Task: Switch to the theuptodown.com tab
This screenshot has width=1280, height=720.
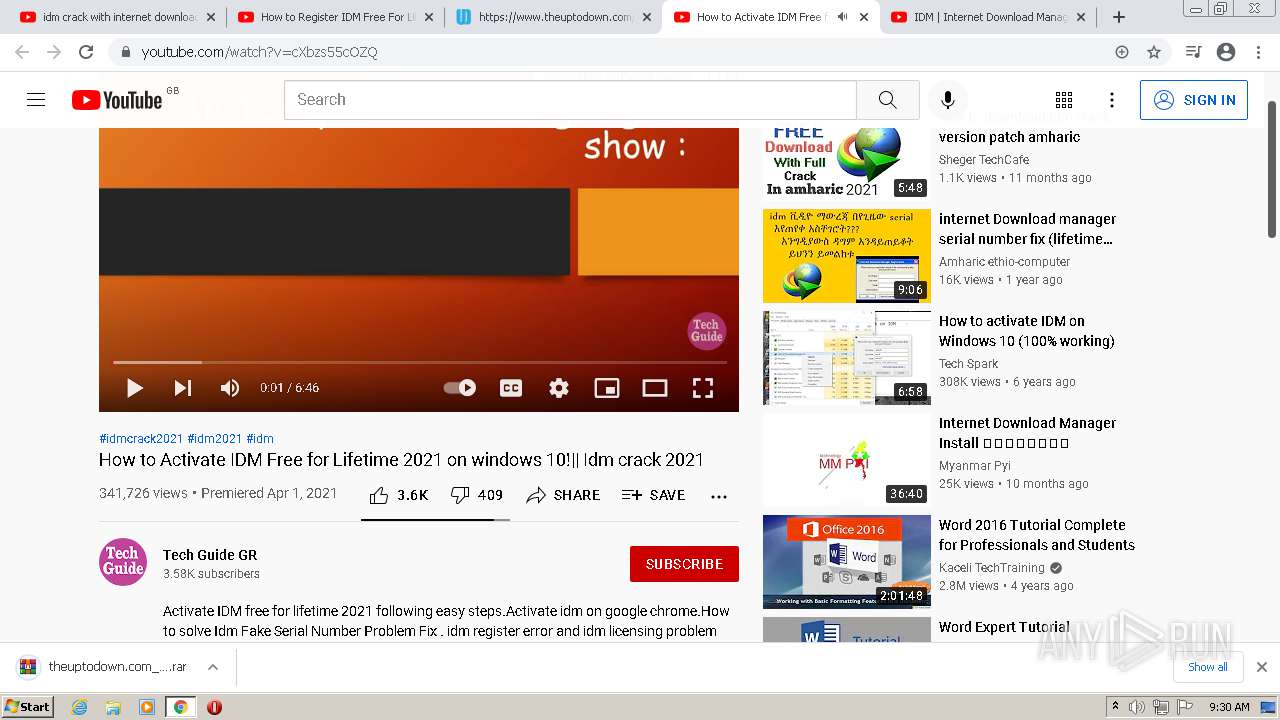Action: coord(553,17)
